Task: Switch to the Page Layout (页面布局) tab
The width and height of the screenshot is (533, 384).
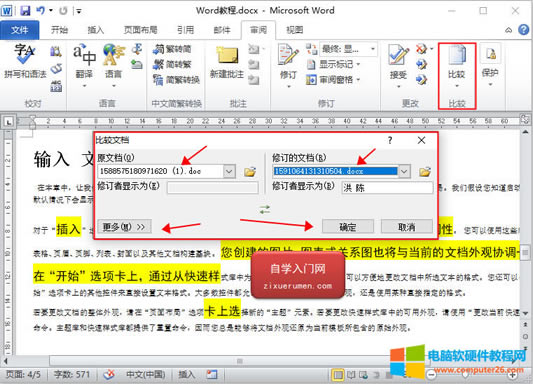Action: 140,30
